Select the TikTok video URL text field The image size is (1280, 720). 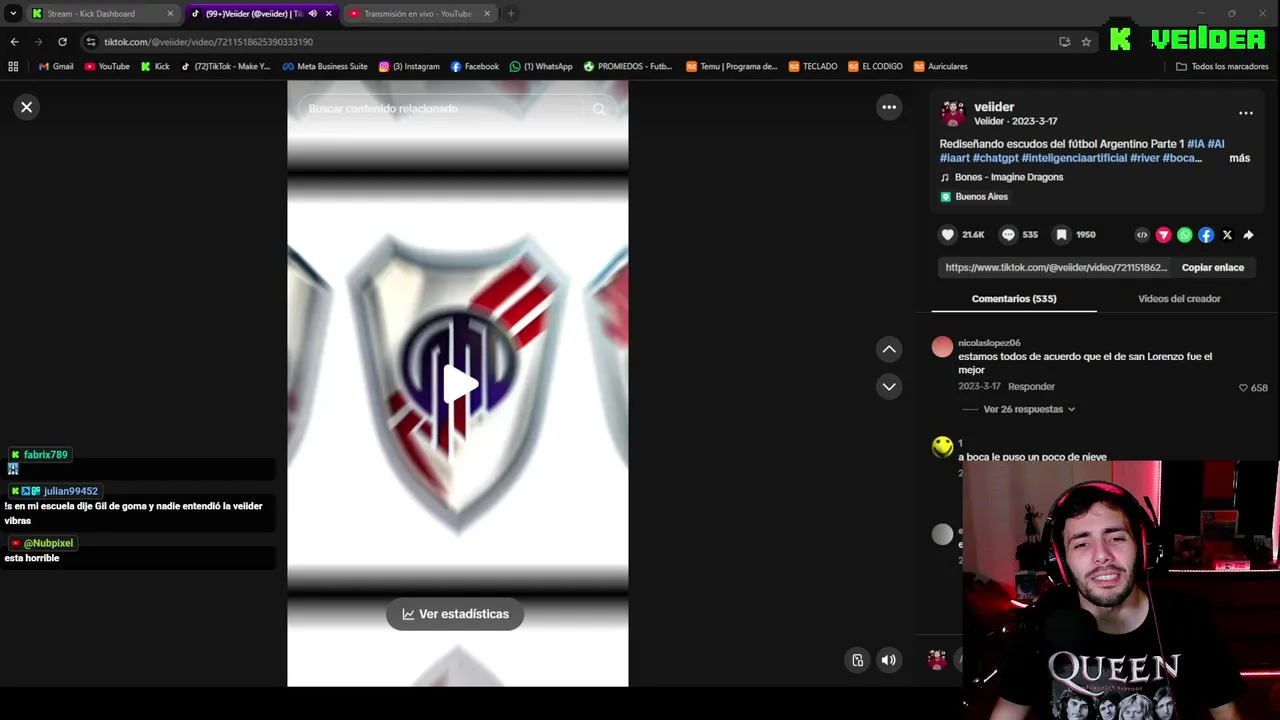[x=1056, y=268]
